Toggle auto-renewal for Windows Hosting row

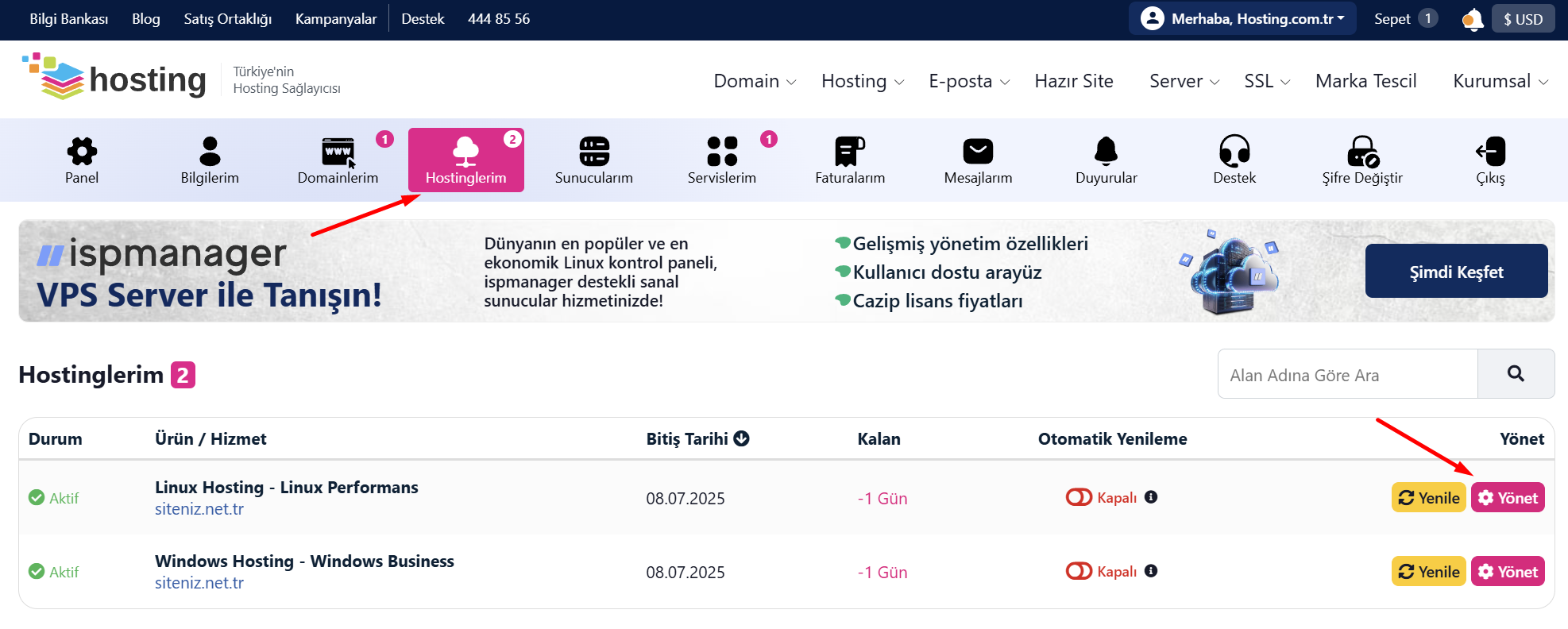coord(1079,571)
